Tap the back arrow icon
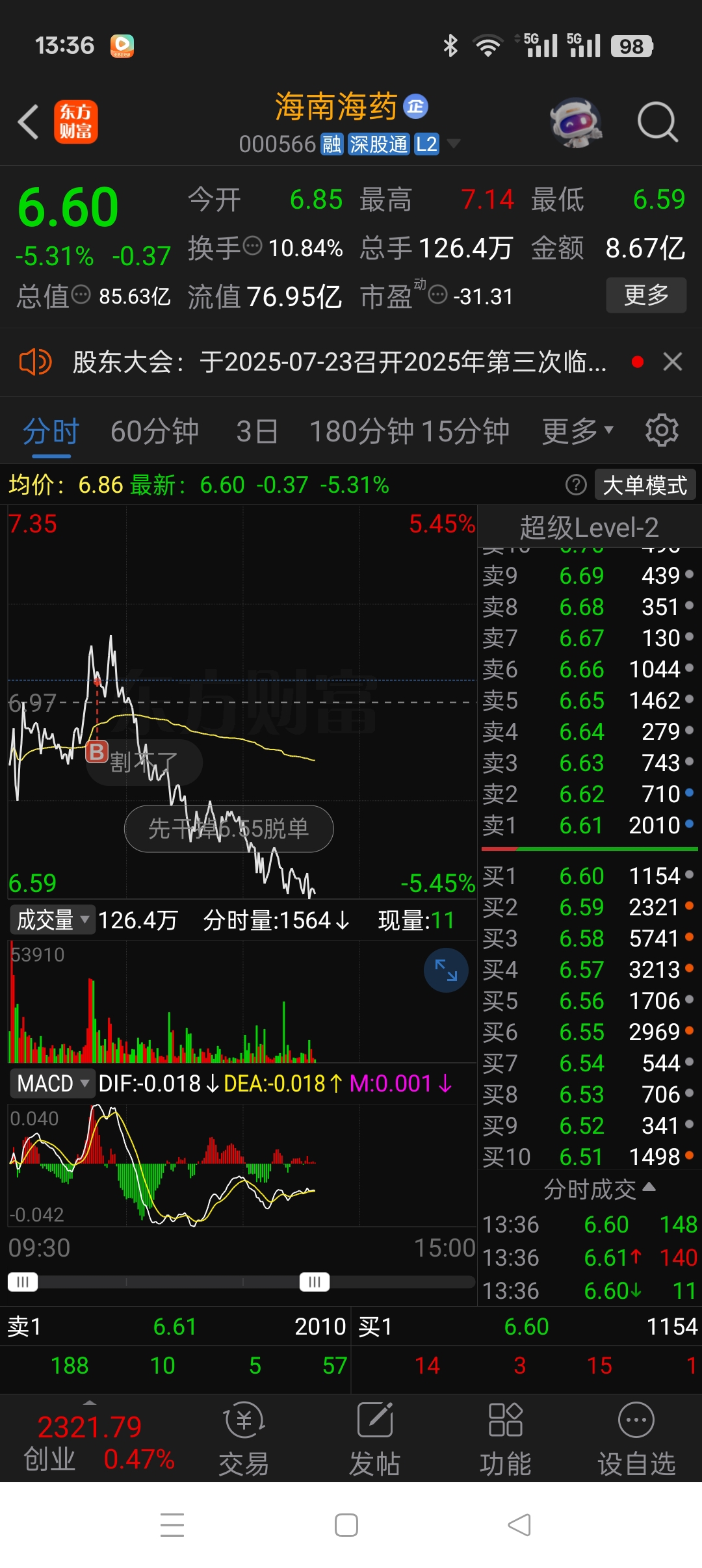Image resolution: width=702 pixels, height=1568 pixels. click(29, 122)
